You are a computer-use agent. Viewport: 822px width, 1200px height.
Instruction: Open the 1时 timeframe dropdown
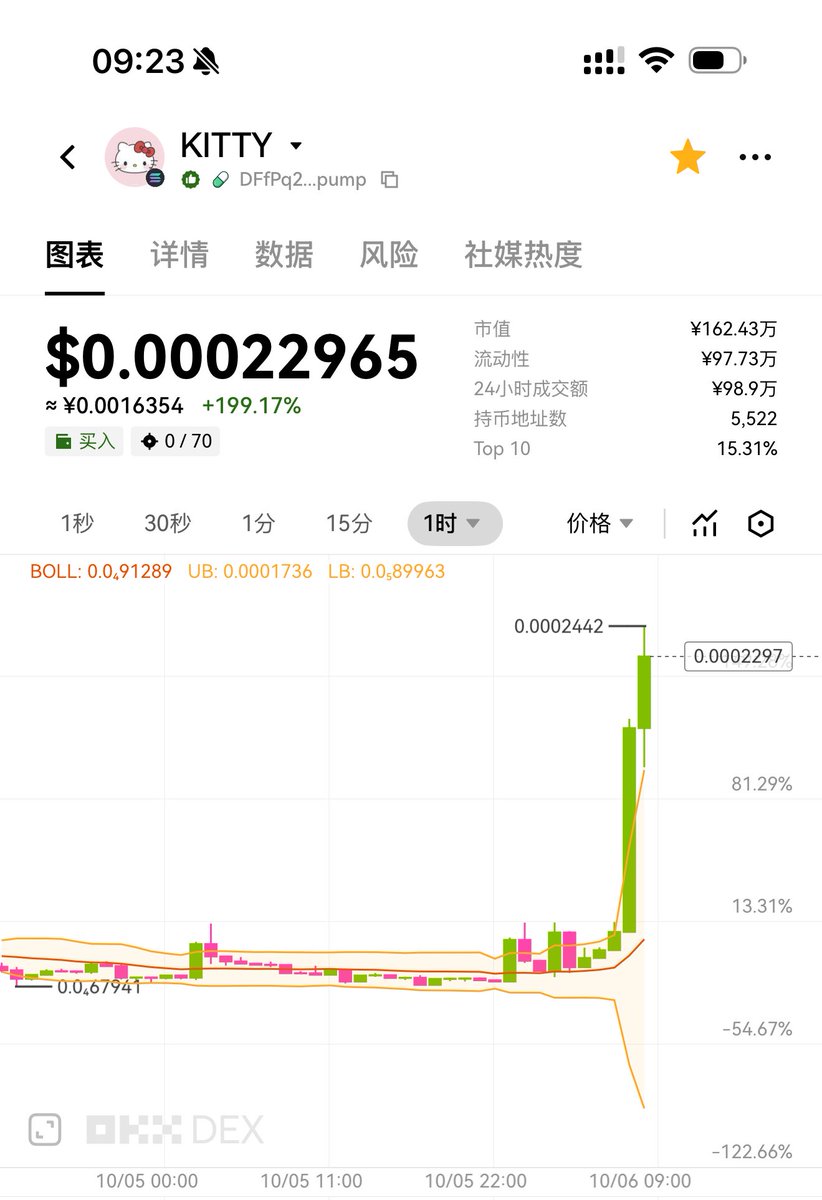point(455,523)
